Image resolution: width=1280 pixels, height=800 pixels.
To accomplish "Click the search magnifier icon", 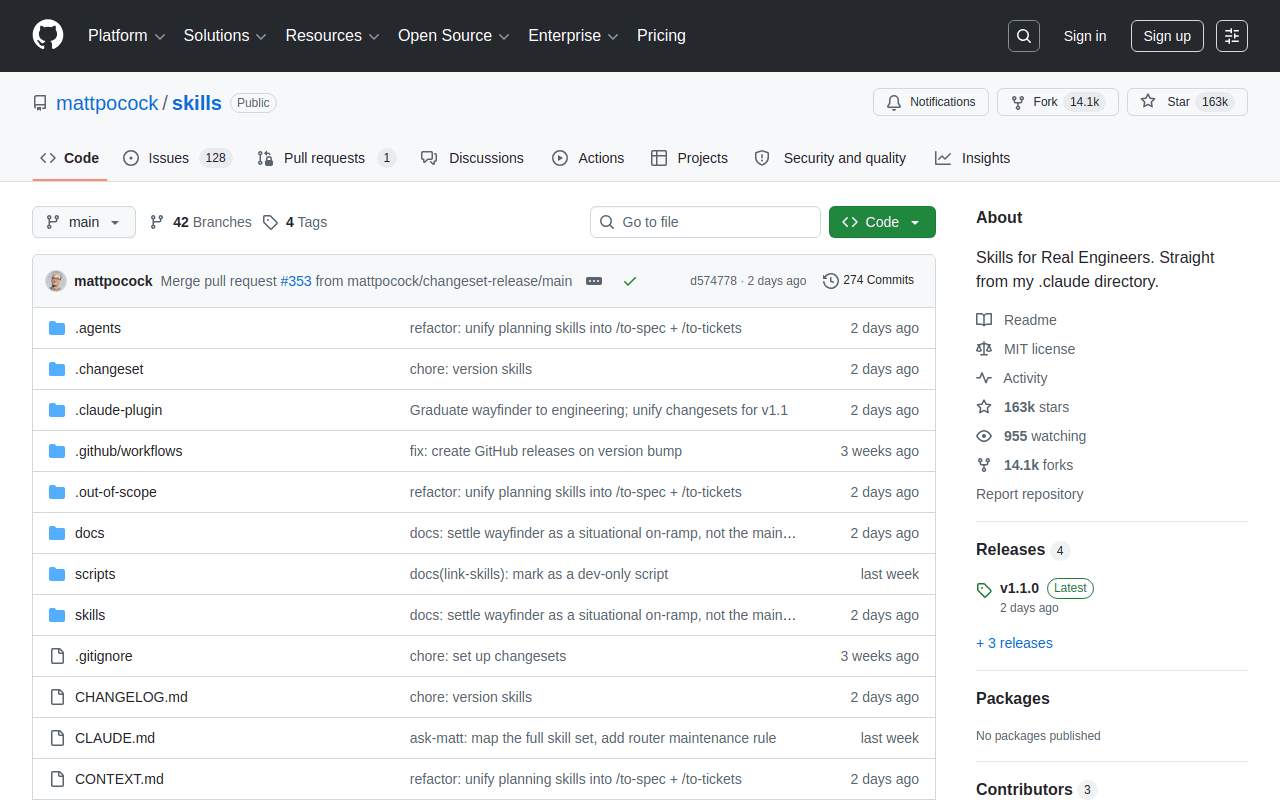I will coord(1024,36).
